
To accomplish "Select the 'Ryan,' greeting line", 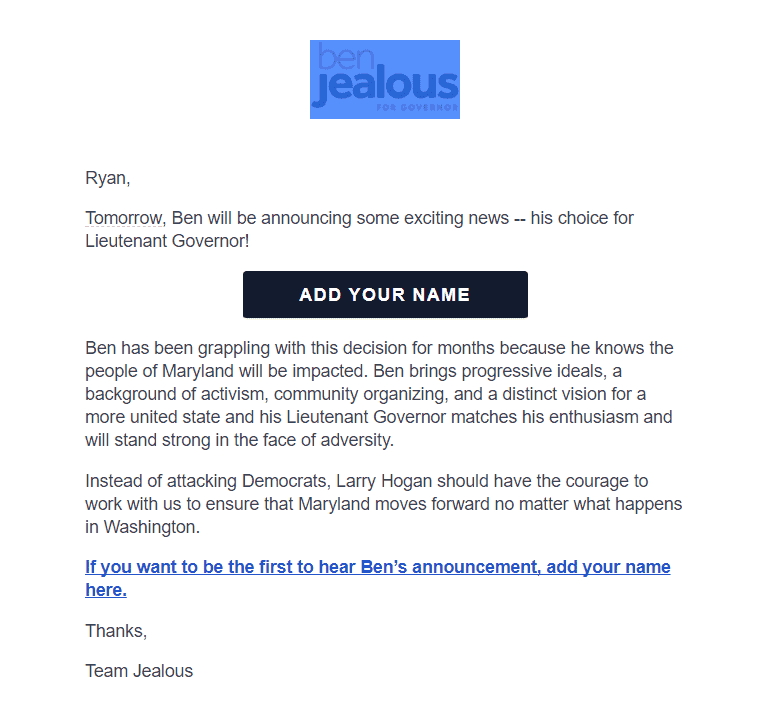I will 108,178.
